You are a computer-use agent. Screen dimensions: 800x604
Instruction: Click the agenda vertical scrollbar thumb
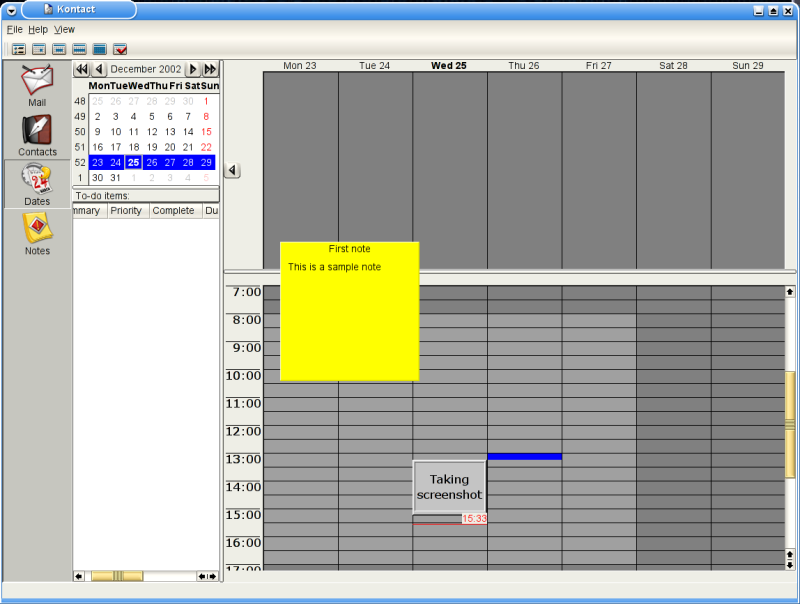point(790,424)
